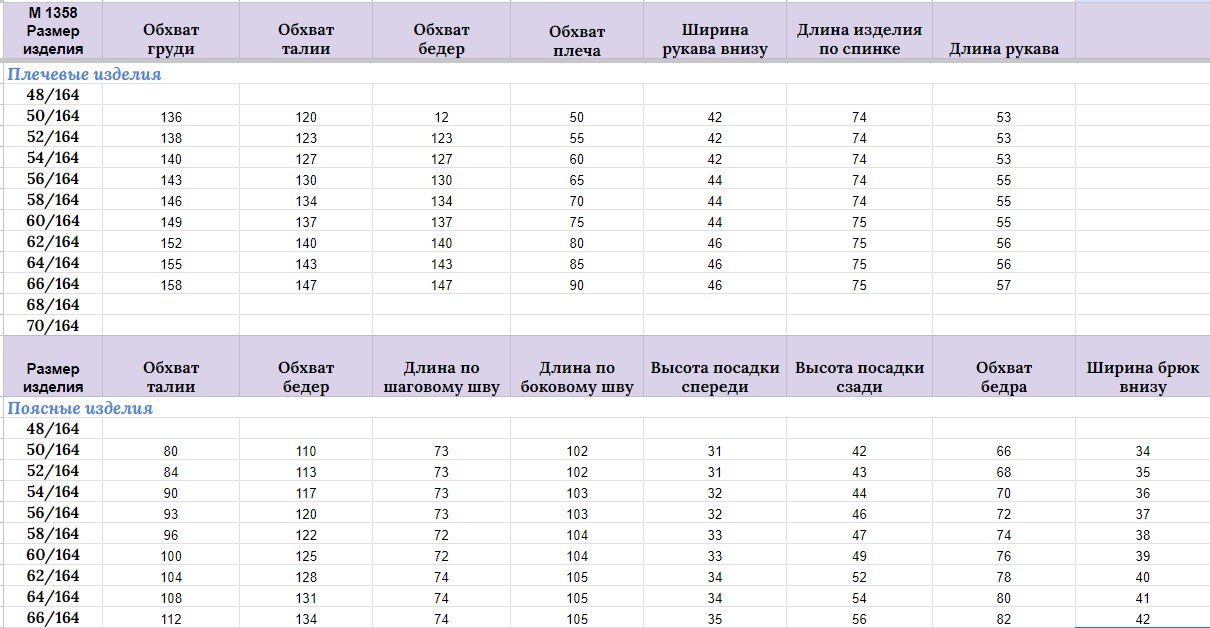The width and height of the screenshot is (1210, 628).
Task: Select the 'Поясные изделия' section label
Action: pos(80,408)
